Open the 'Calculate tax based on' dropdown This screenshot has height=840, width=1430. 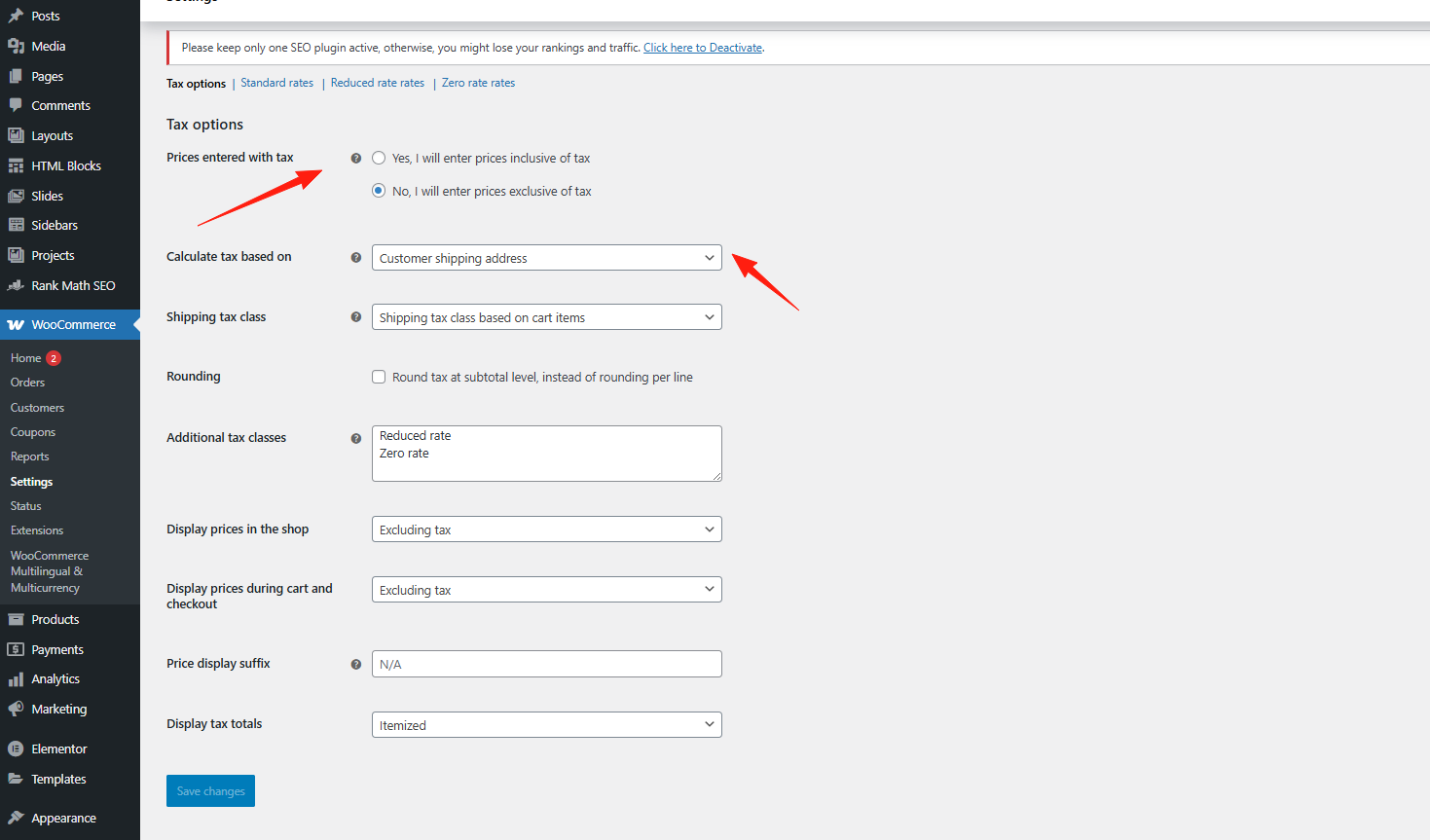(546, 258)
